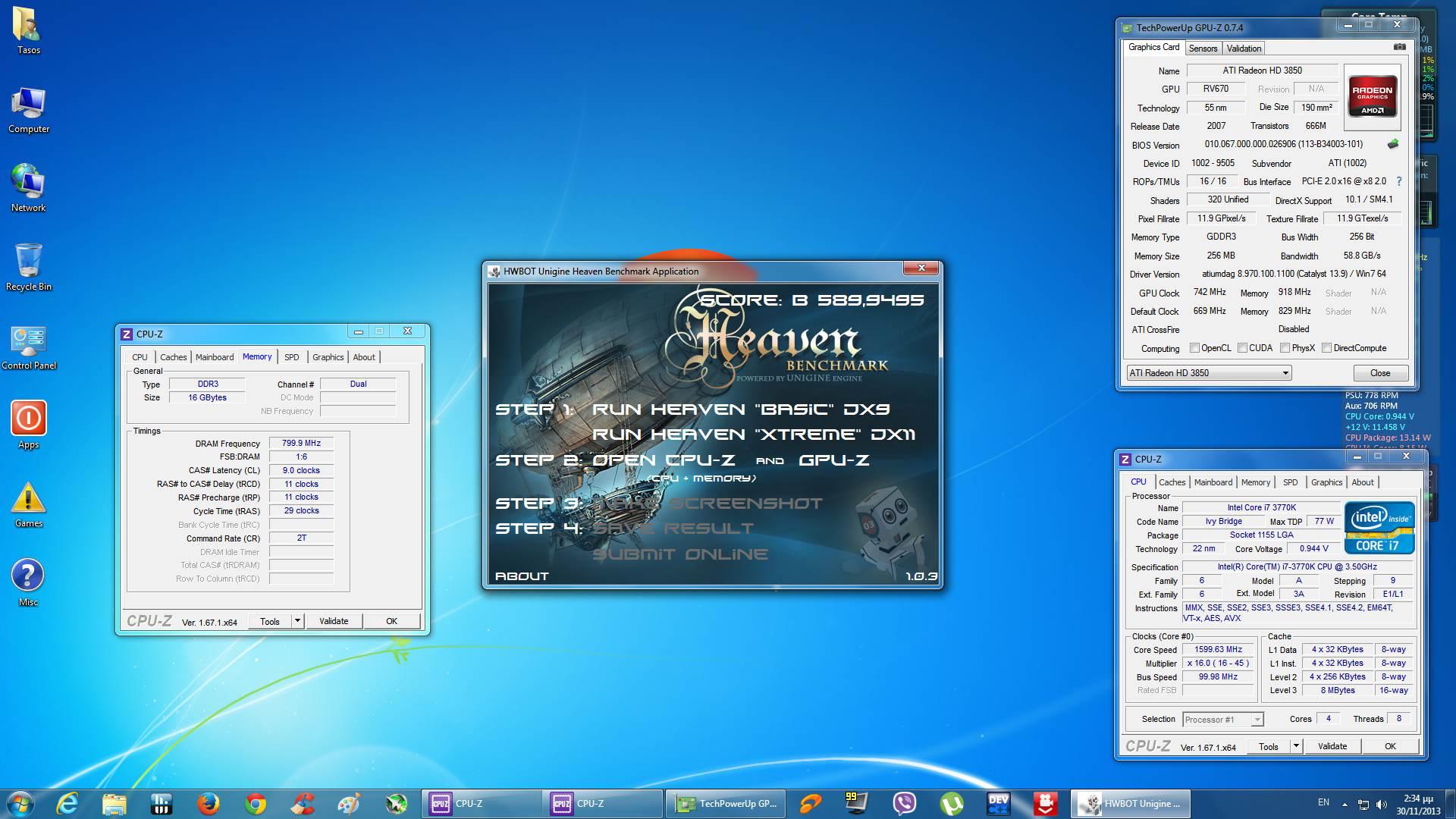Switch to TechPowerUp GPU-Z taskbar button

726,803
